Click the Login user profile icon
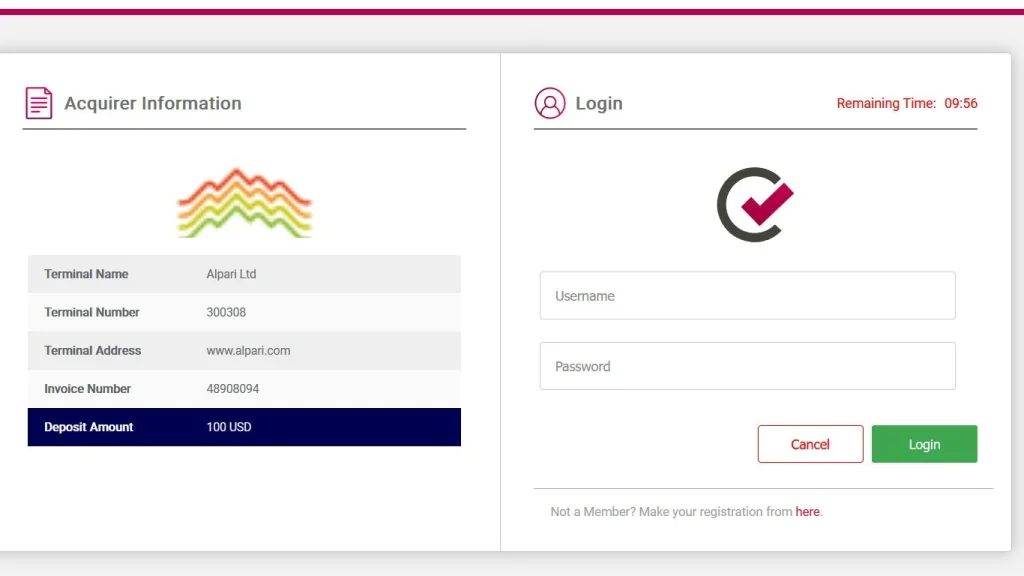1024x576 pixels. [x=550, y=103]
